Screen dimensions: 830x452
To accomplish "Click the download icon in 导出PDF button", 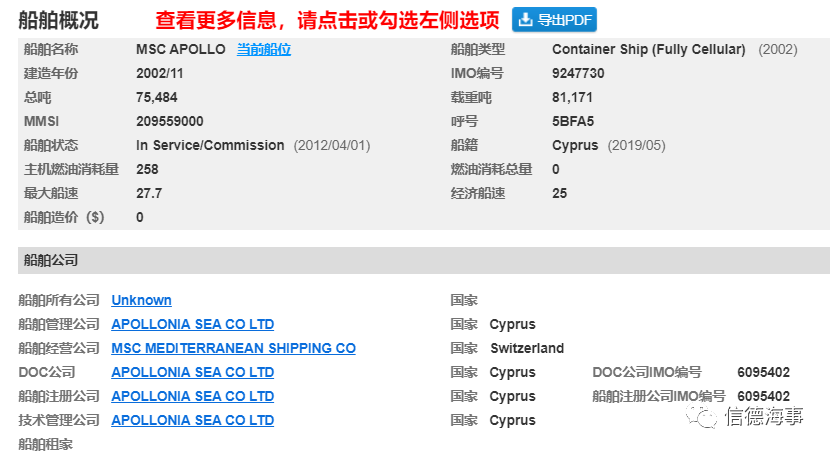I will pos(526,19).
